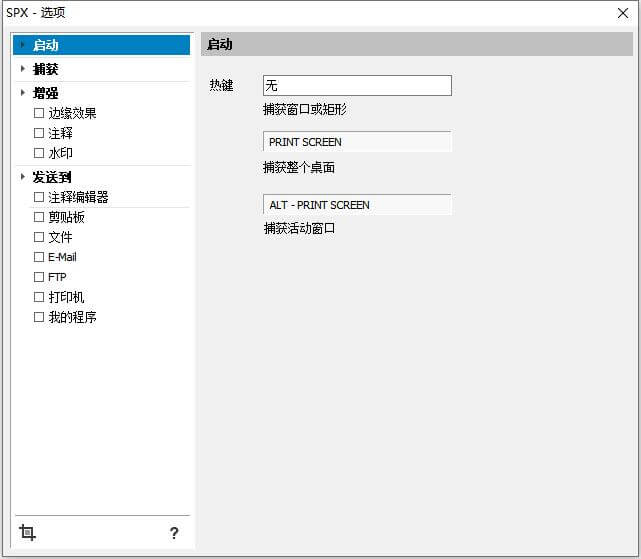Tick the 剪贴板 checkbox
This screenshot has height=559, width=641.
(x=39, y=217)
